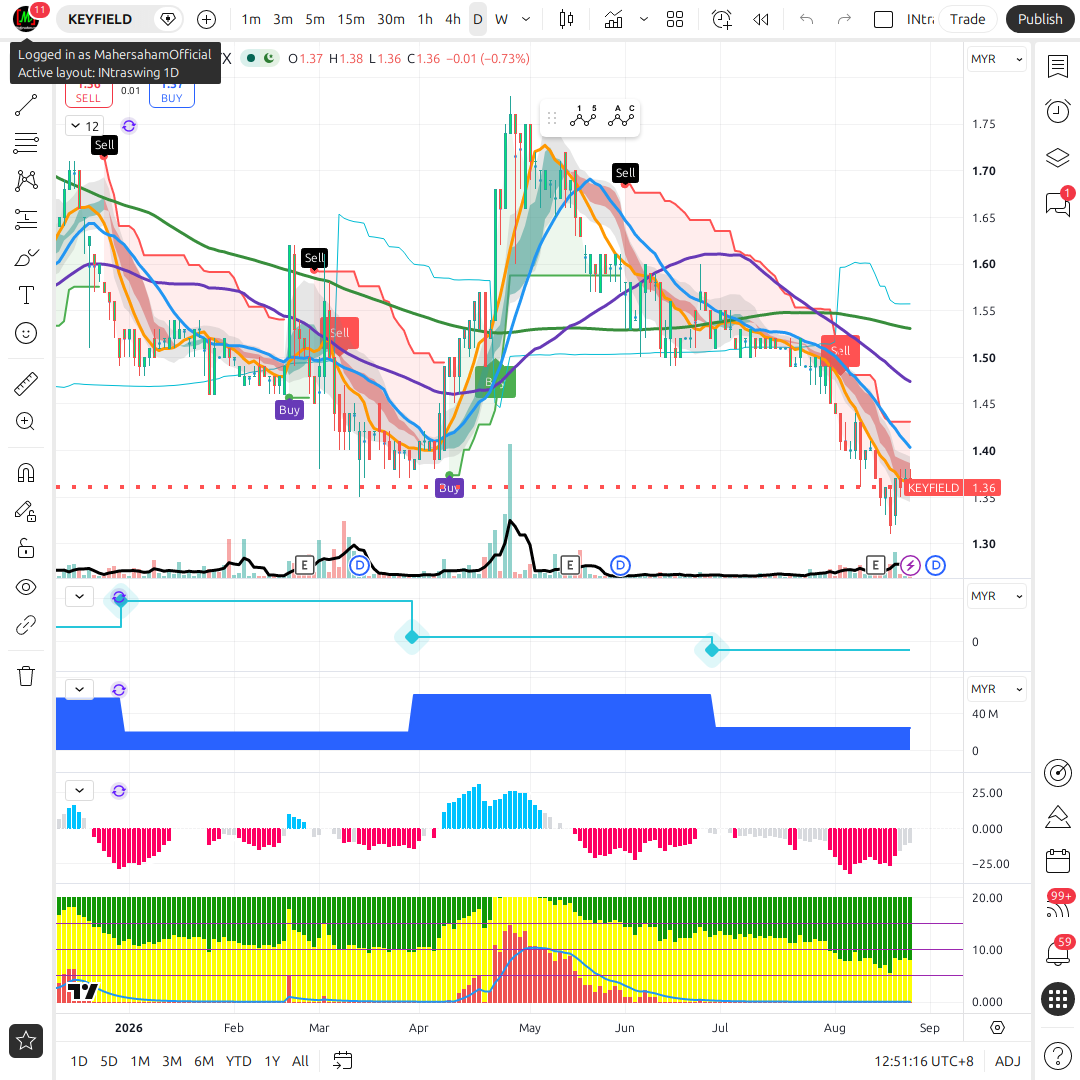Open the chart timezone 12:51:16 UTC+8
The width and height of the screenshot is (1080, 1080).
click(x=924, y=1061)
